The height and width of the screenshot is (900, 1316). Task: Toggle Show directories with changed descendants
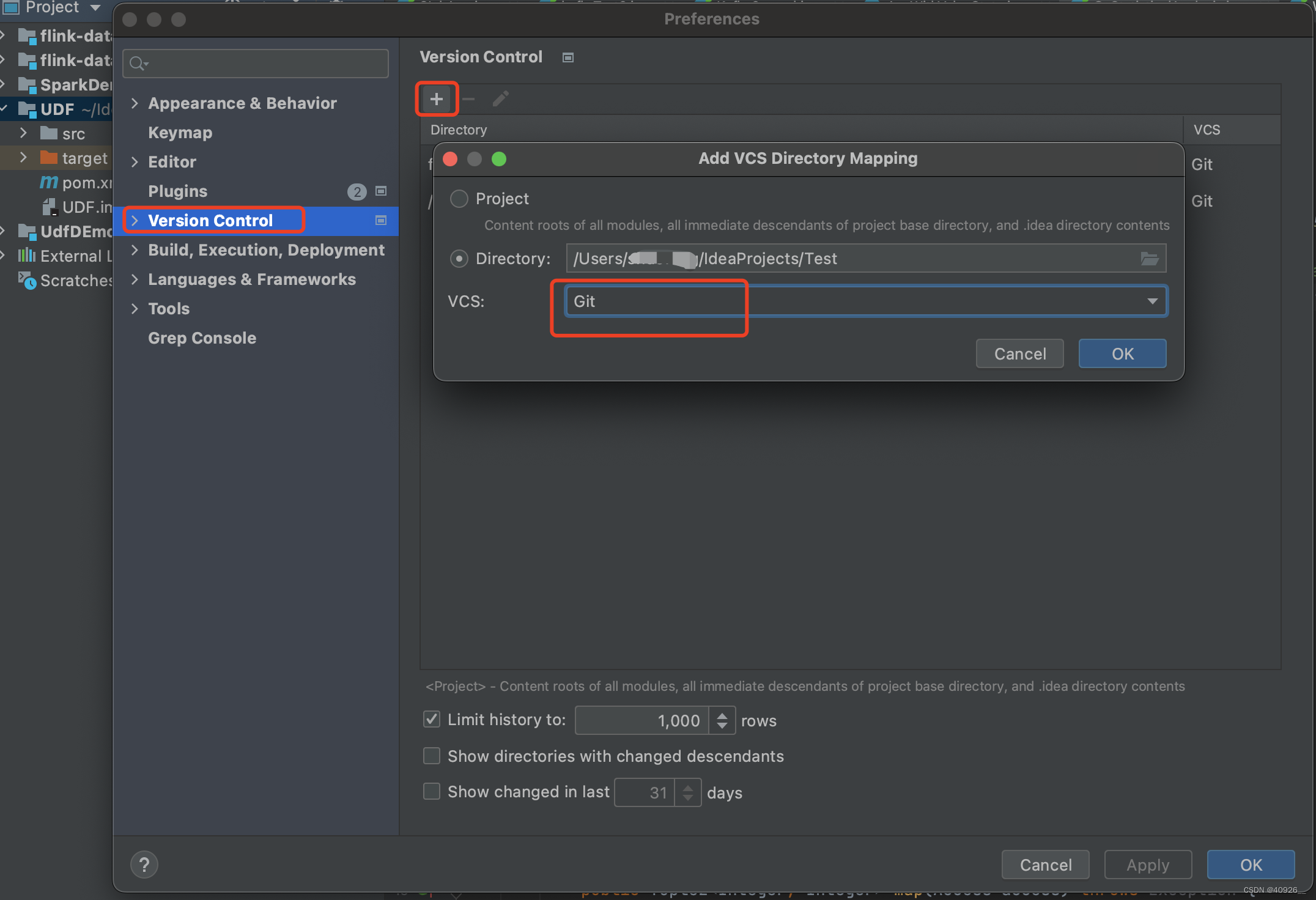432,756
